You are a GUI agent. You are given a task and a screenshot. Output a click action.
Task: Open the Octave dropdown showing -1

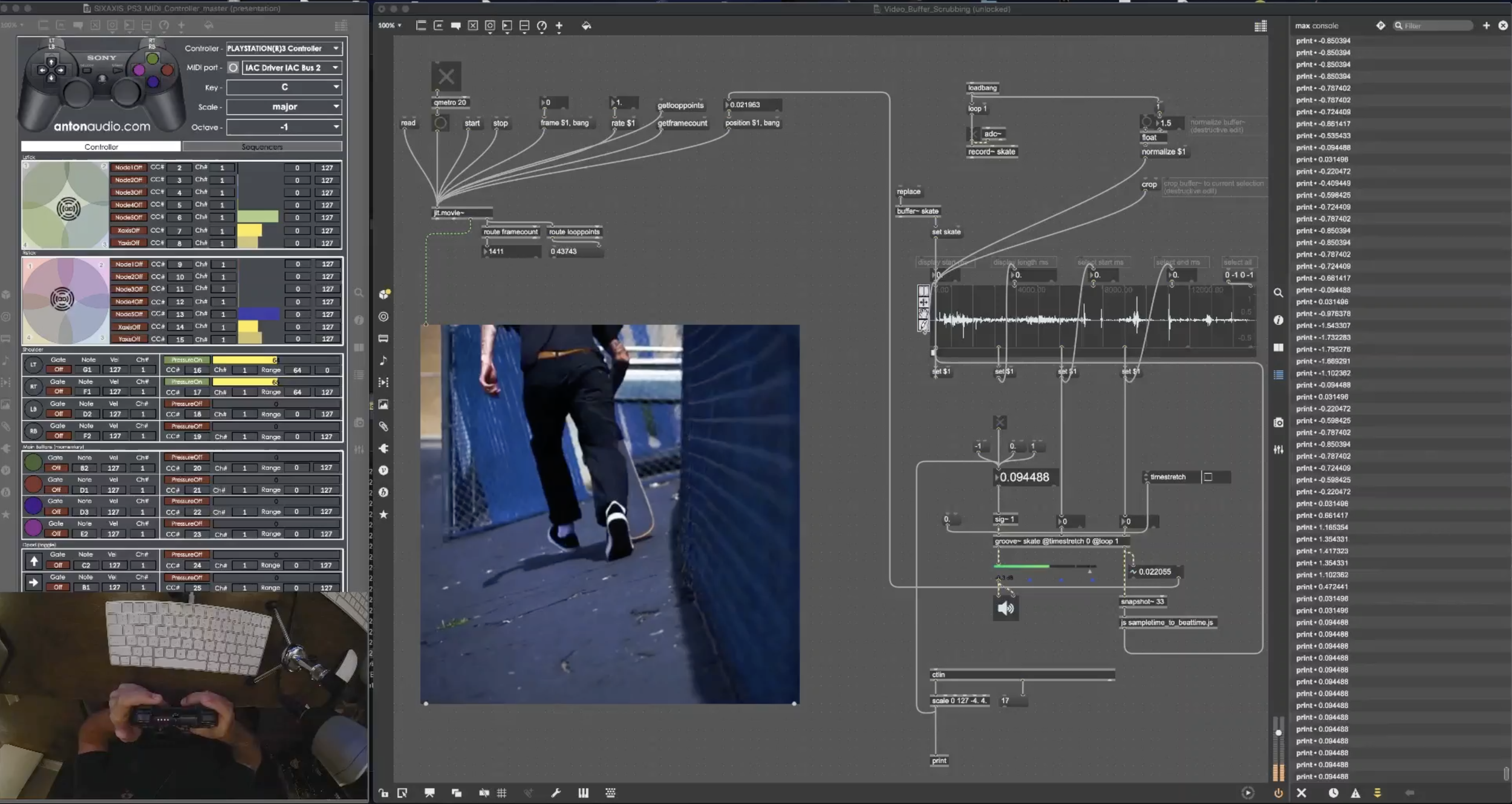click(284, 127)
